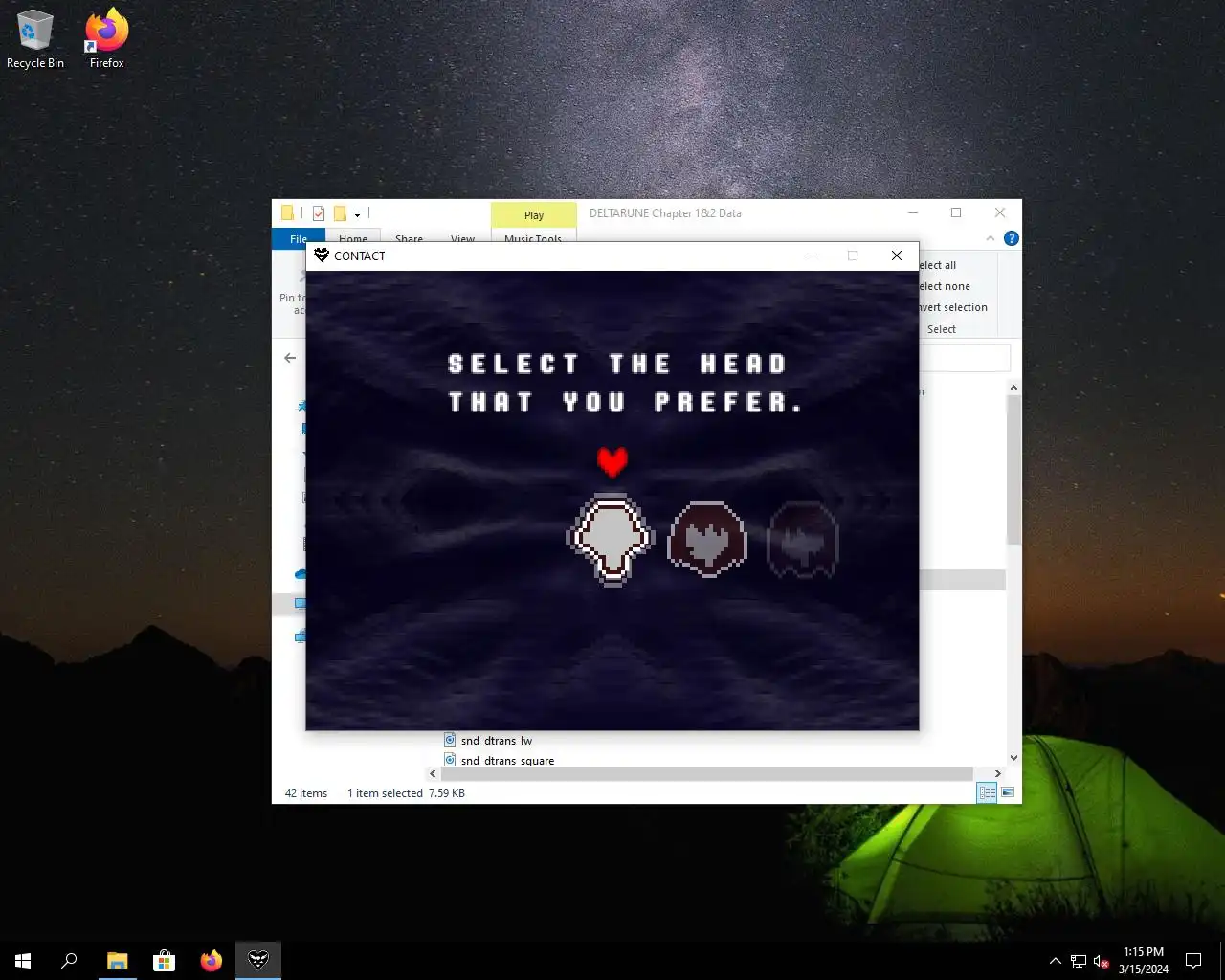This screenshot has width=1225, height=980.
Task: Click Explorer vertical scrollbar up arrow
Action: point(1013,388)
